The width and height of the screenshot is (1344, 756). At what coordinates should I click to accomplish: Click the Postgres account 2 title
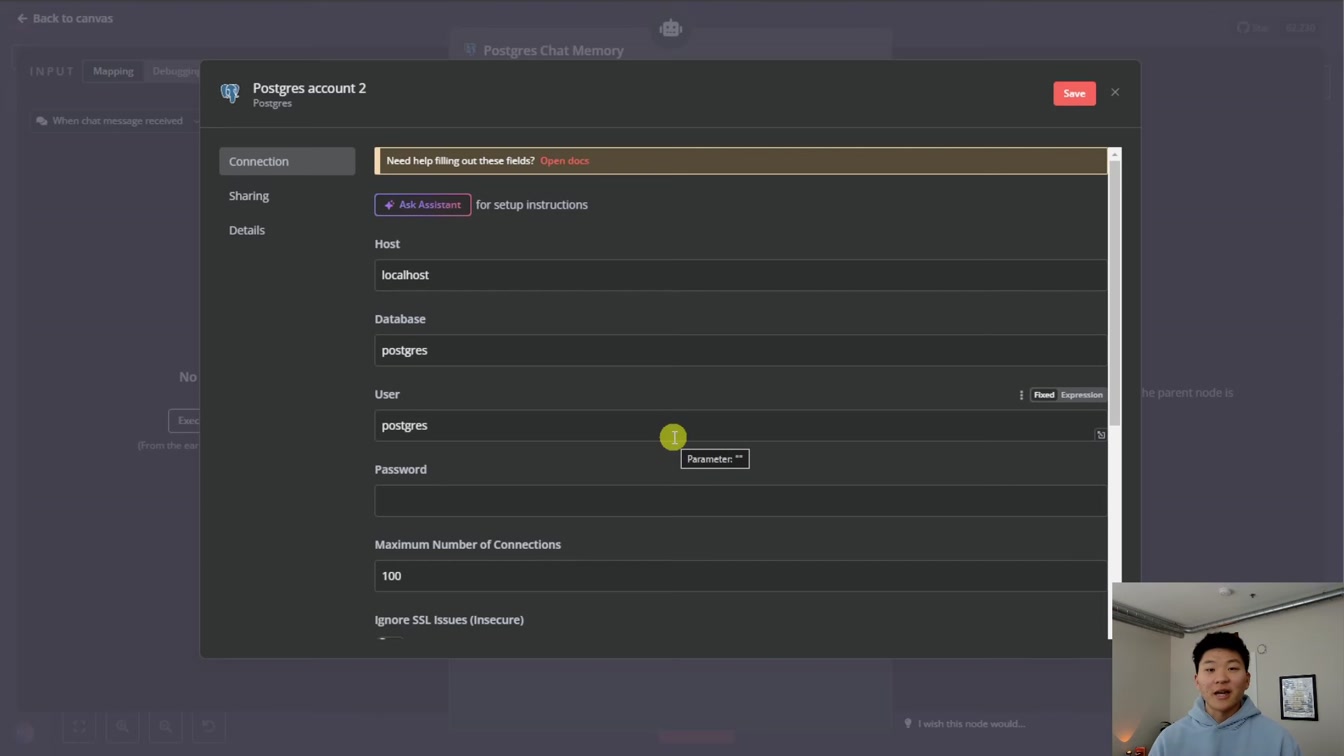[309, 88]
